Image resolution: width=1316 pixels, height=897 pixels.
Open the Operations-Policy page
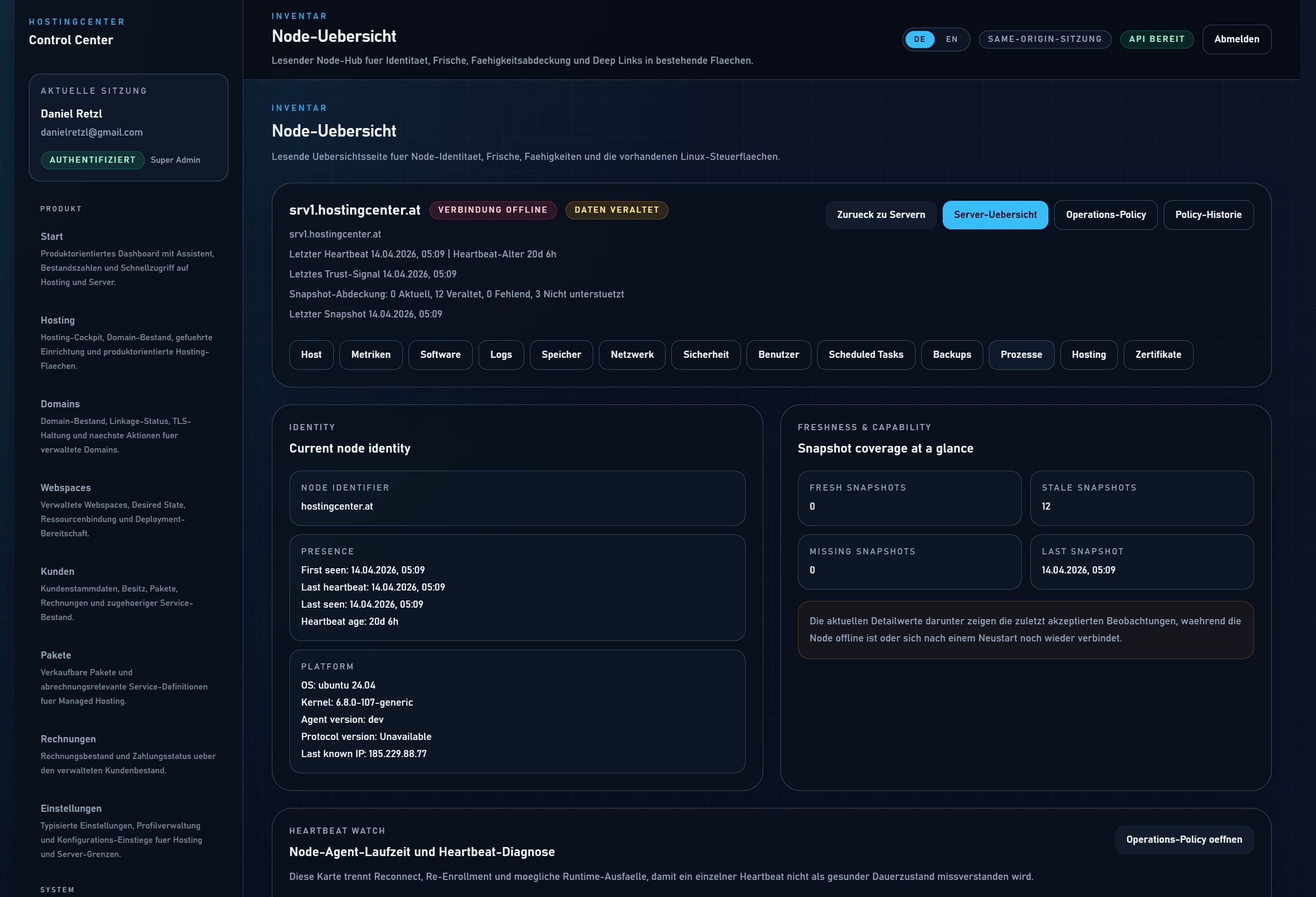[x=1106, y=215]
